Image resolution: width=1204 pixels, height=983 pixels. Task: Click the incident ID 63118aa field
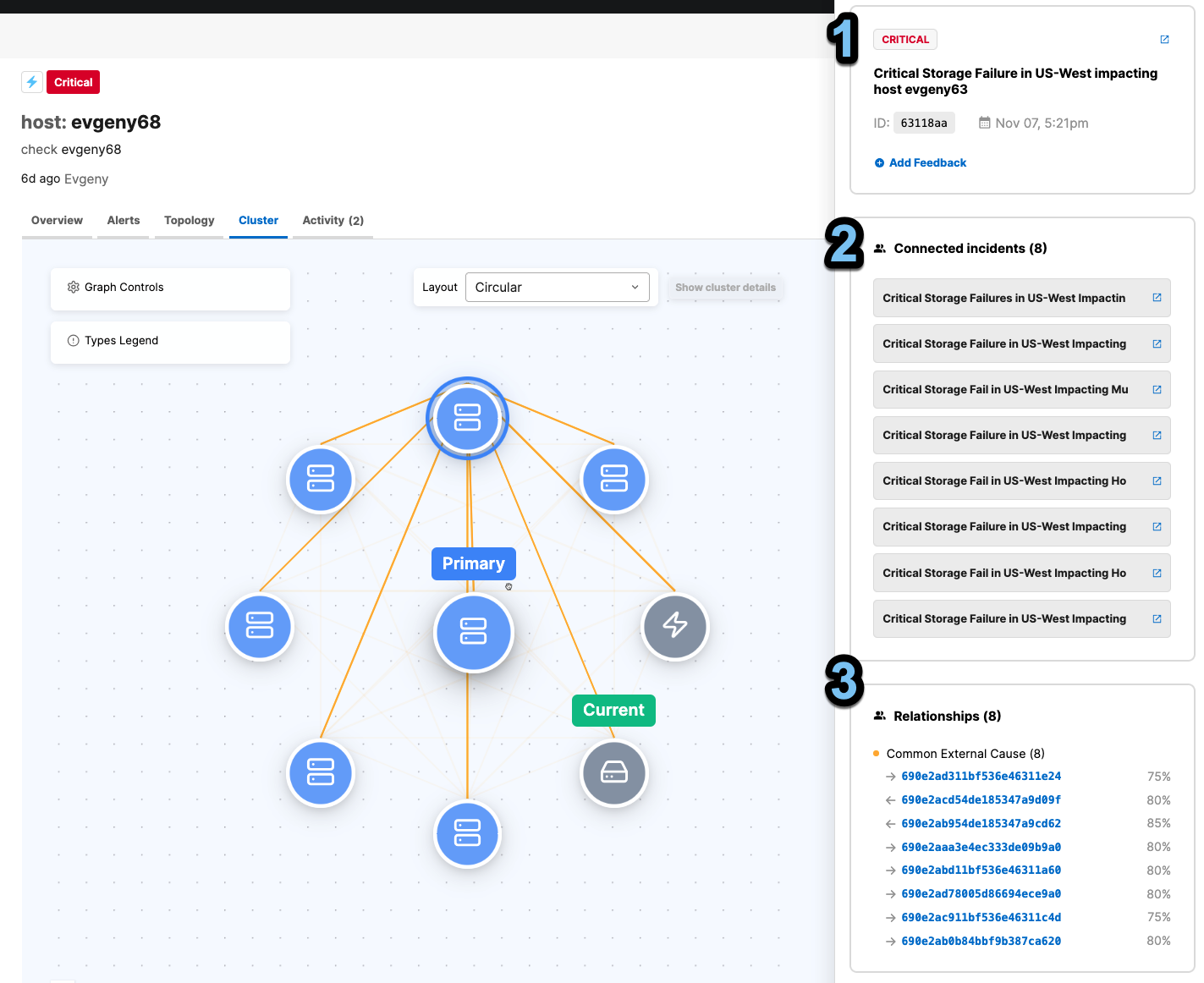coord(924,123)
